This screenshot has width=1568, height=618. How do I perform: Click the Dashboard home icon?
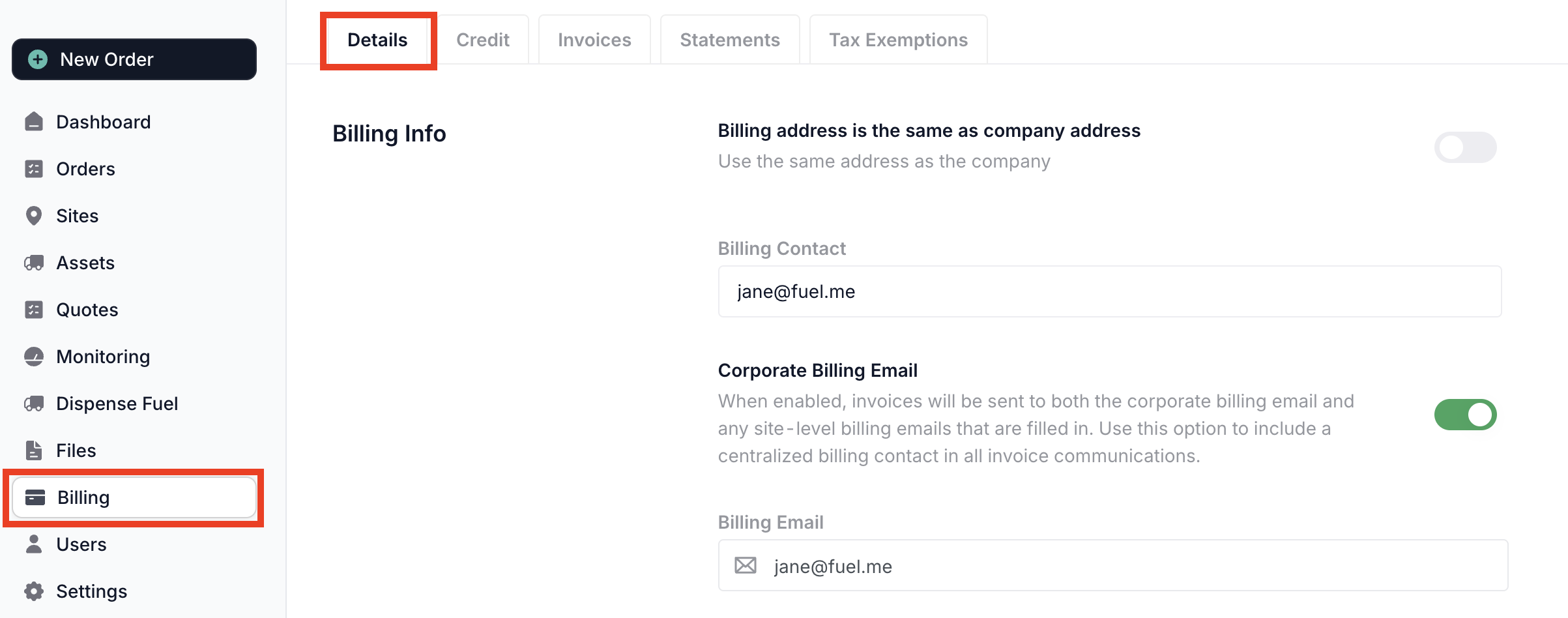pyautogui.click(x=34, y=122)
